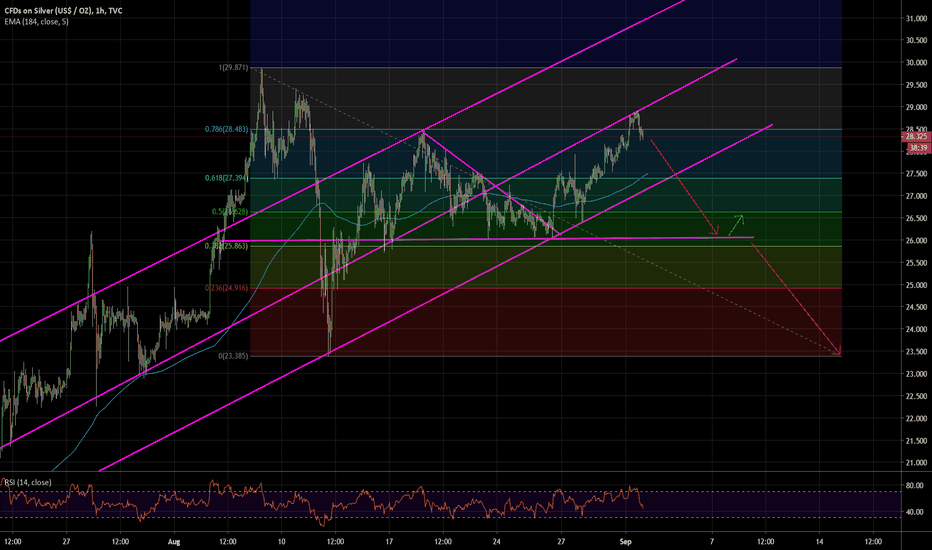
Task: Click the 23.500 price axis label
Action: point(917,351)
